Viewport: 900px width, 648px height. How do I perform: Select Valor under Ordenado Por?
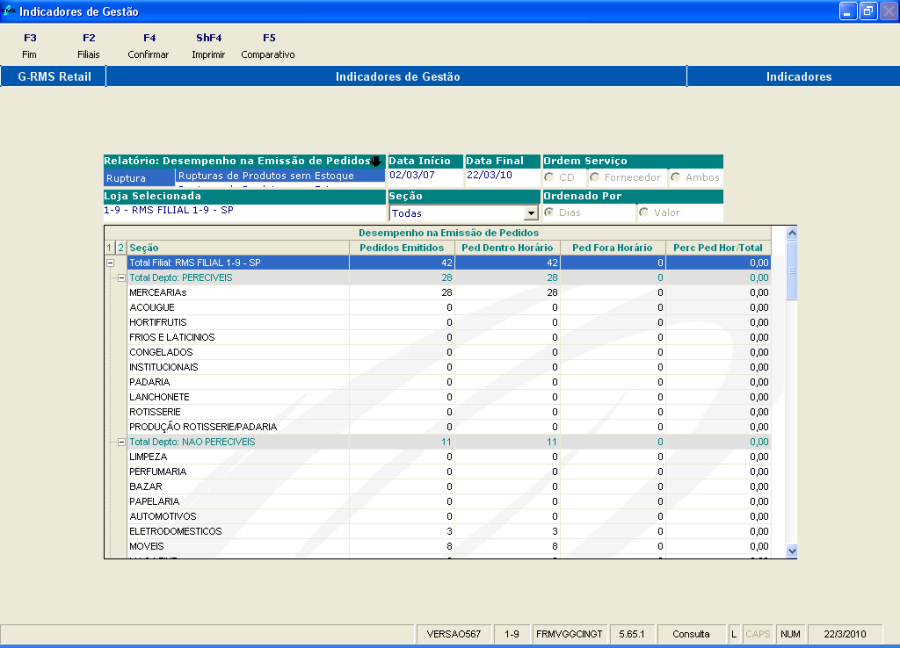click(x=643, y=212)
